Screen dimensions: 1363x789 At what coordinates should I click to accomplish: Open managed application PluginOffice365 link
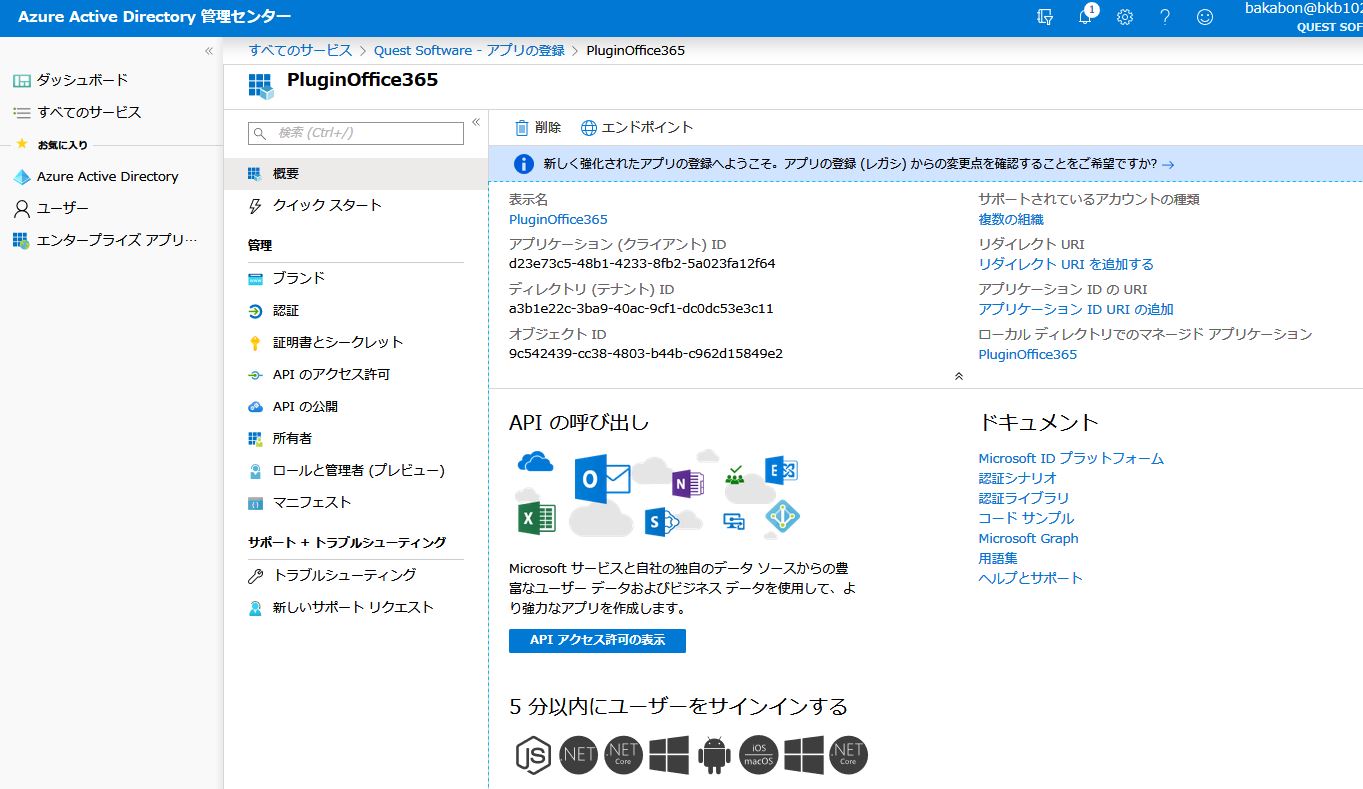(x=1028, y=354)
